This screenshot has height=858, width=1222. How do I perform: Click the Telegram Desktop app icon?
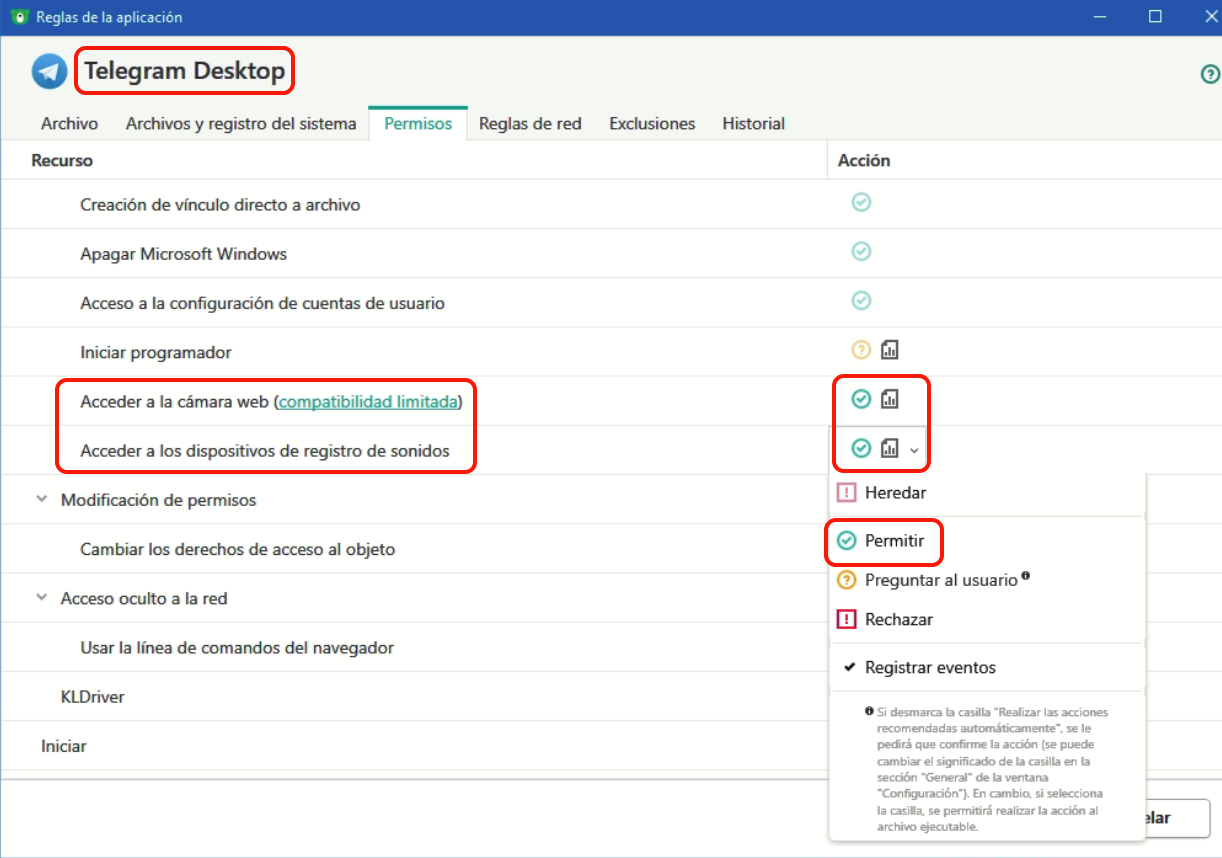click(49, 72)
